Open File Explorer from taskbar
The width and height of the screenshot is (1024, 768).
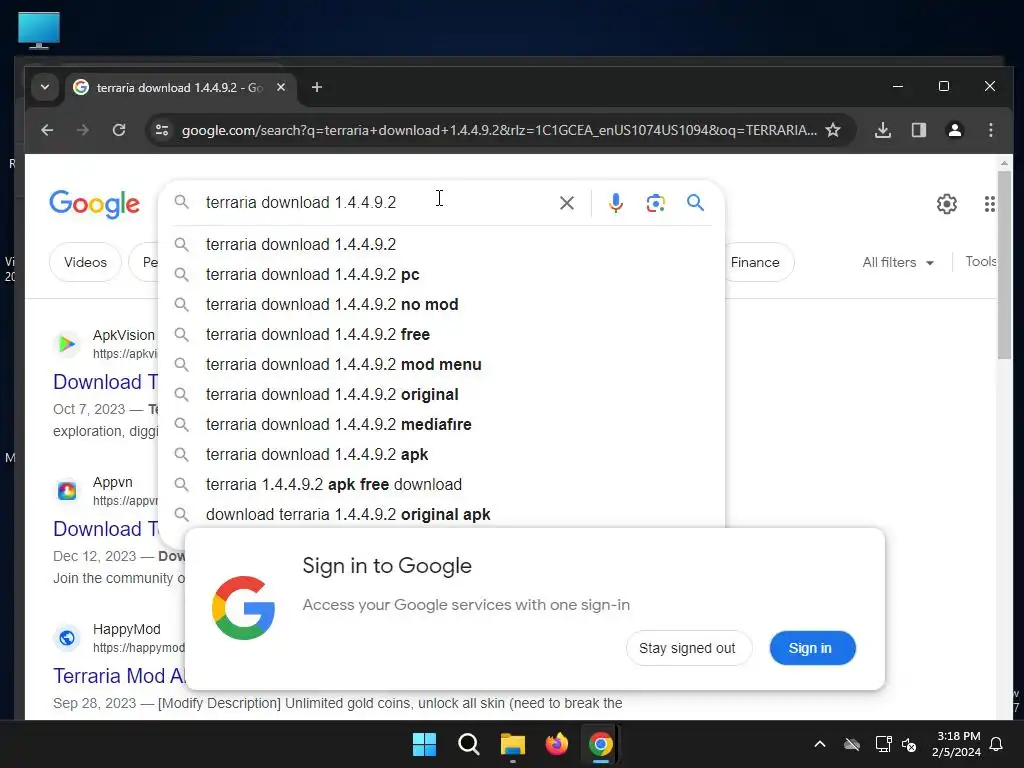click(513, 744)
